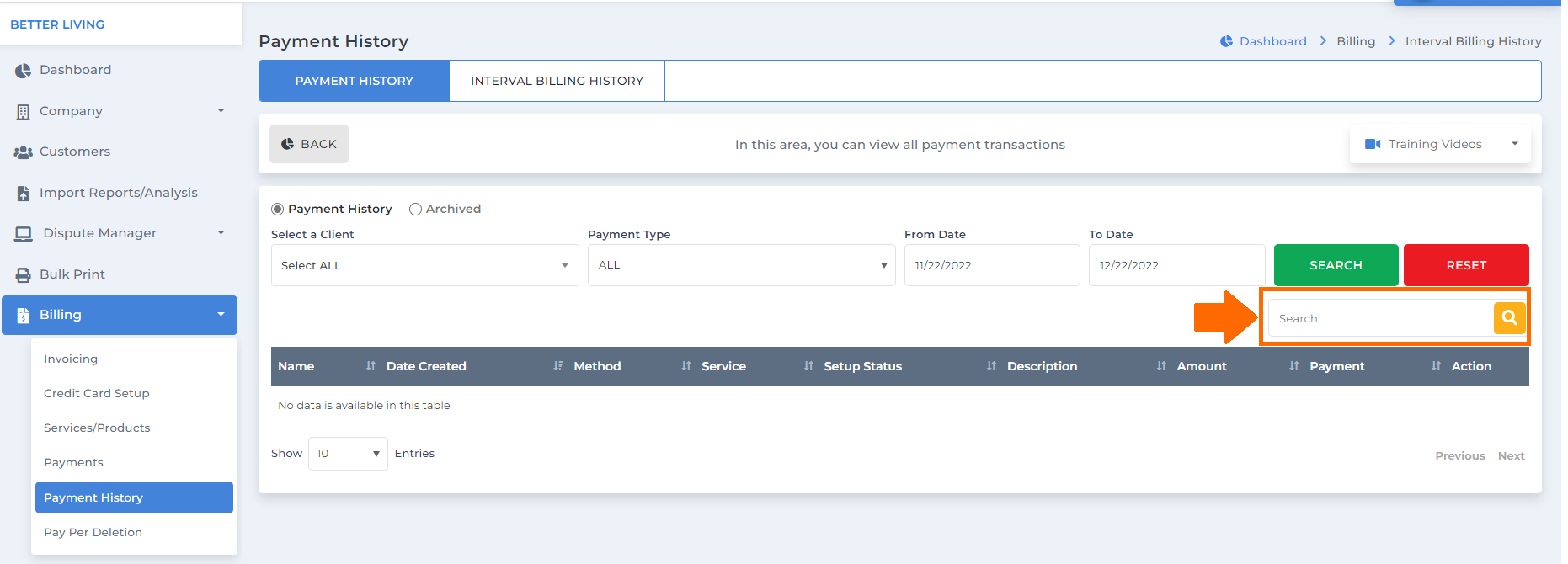This screenshot has height=564, width=1568.
Task: Click the green SEARCH button
Action: click(1336, 265)
